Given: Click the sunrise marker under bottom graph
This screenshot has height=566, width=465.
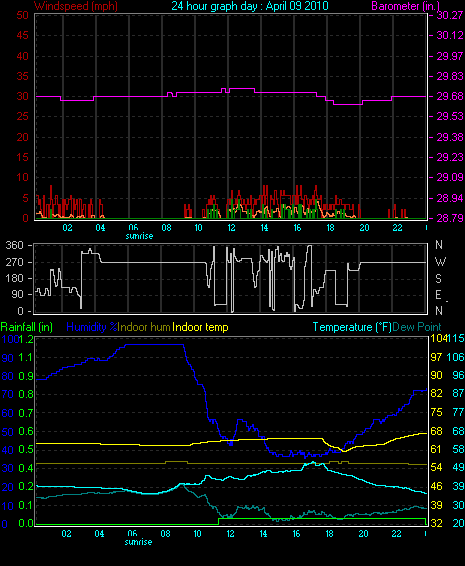Looking at the screenshot, I should 138,542.
